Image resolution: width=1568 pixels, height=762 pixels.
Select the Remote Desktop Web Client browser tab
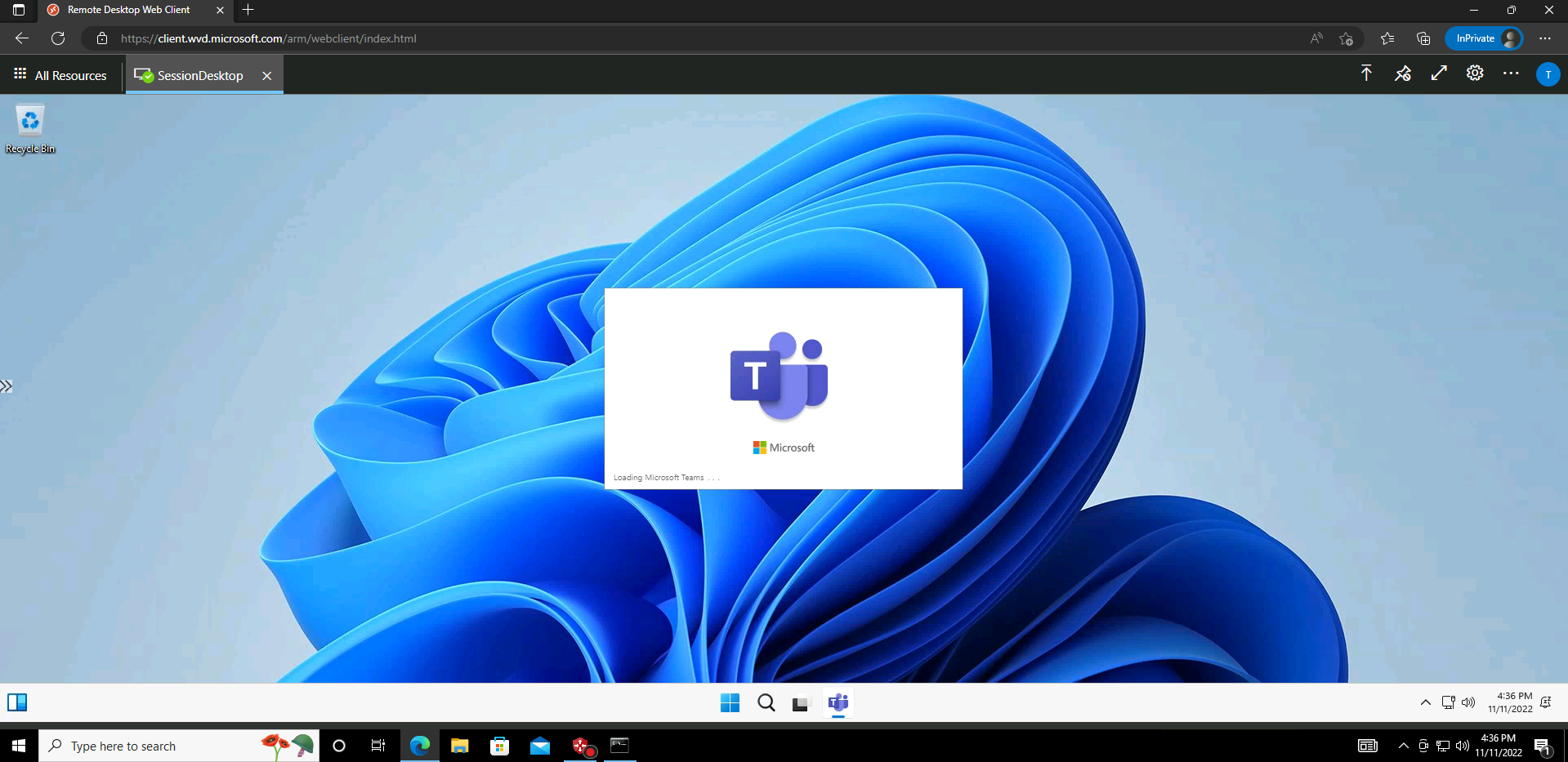(135, 10)
